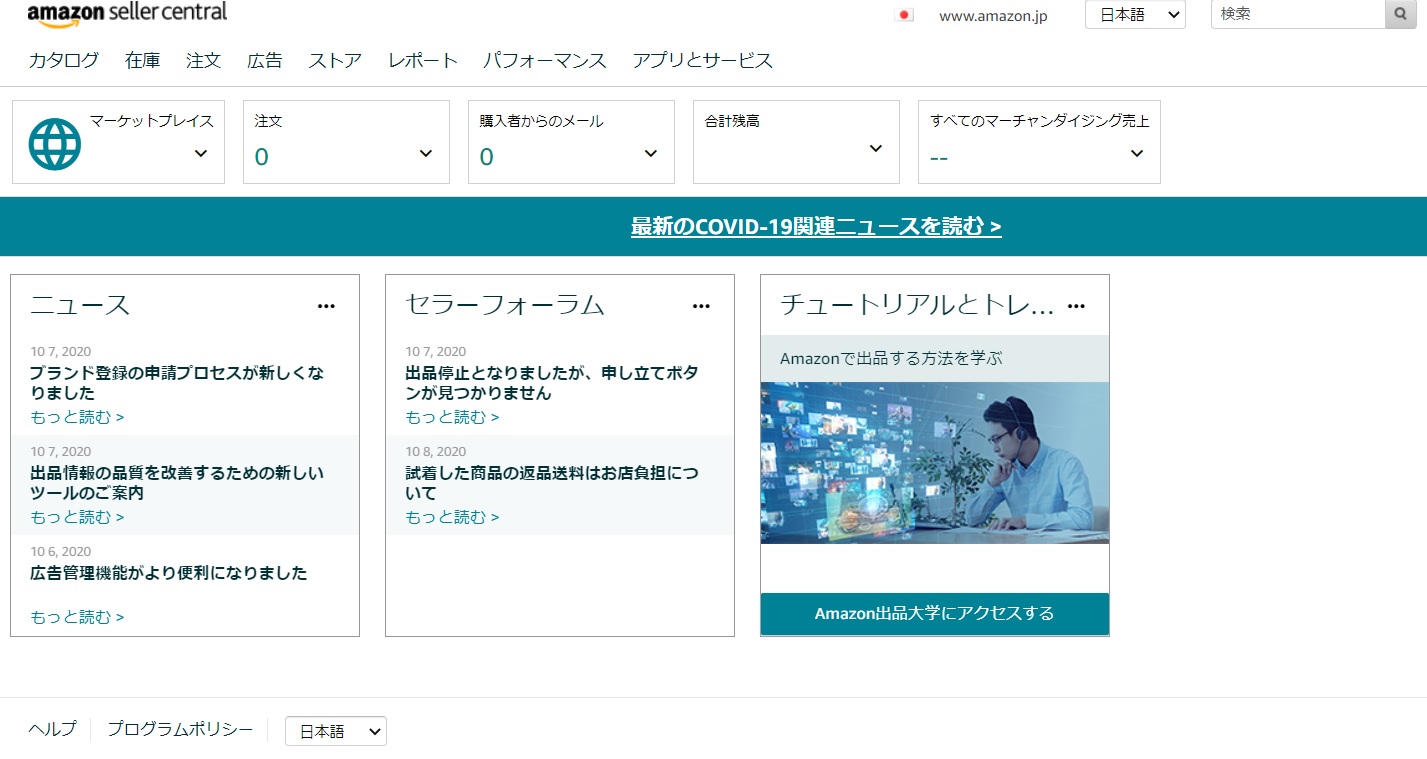The image size is (1427, 759).
Task: Click the marketplace globe icon
Action: click(x=54, y=144)
